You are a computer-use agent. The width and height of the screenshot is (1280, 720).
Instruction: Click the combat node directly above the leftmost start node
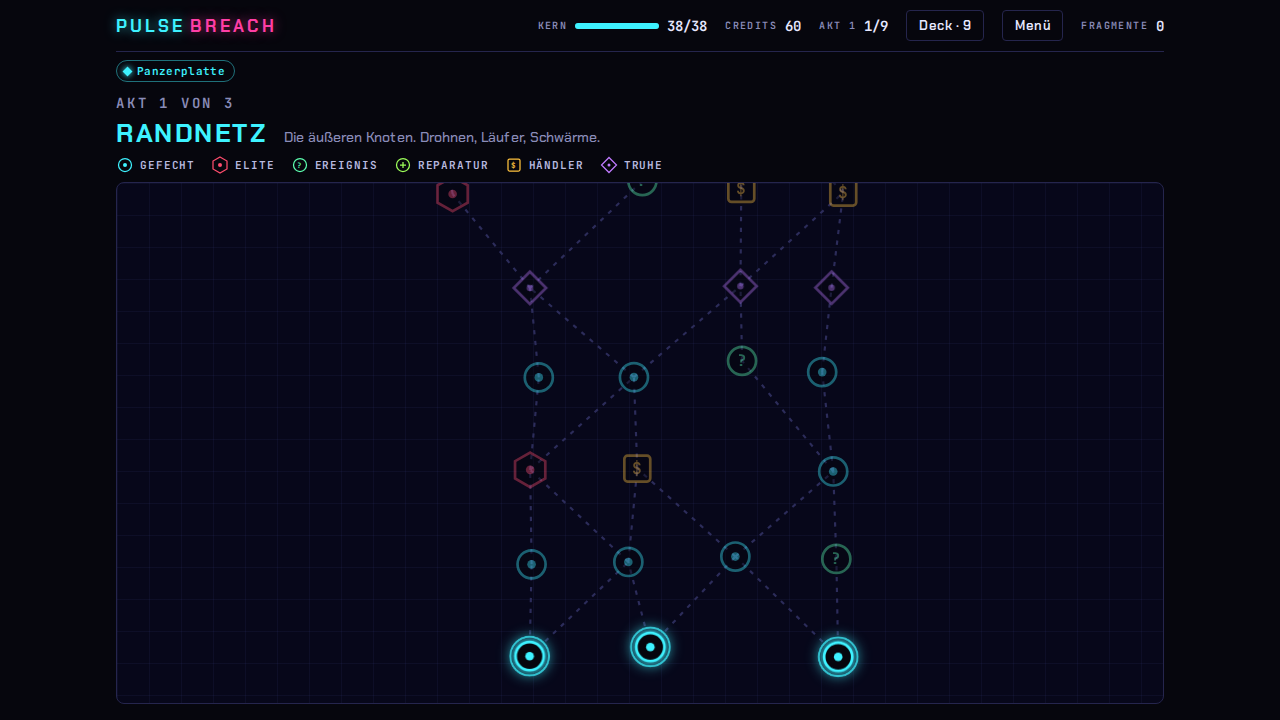(x=531, y=564)
